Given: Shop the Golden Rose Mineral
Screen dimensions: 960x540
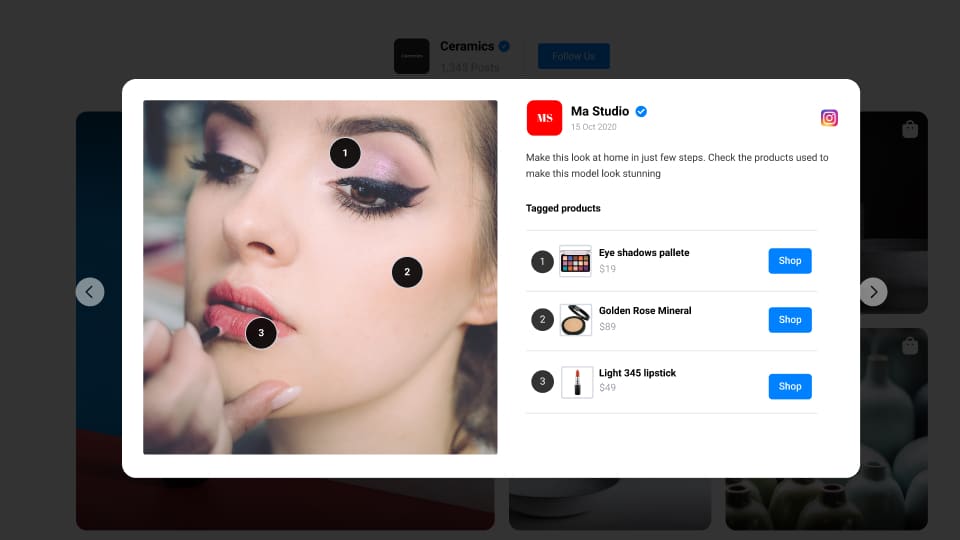Looking at the screenshot, I should point(790,320).
